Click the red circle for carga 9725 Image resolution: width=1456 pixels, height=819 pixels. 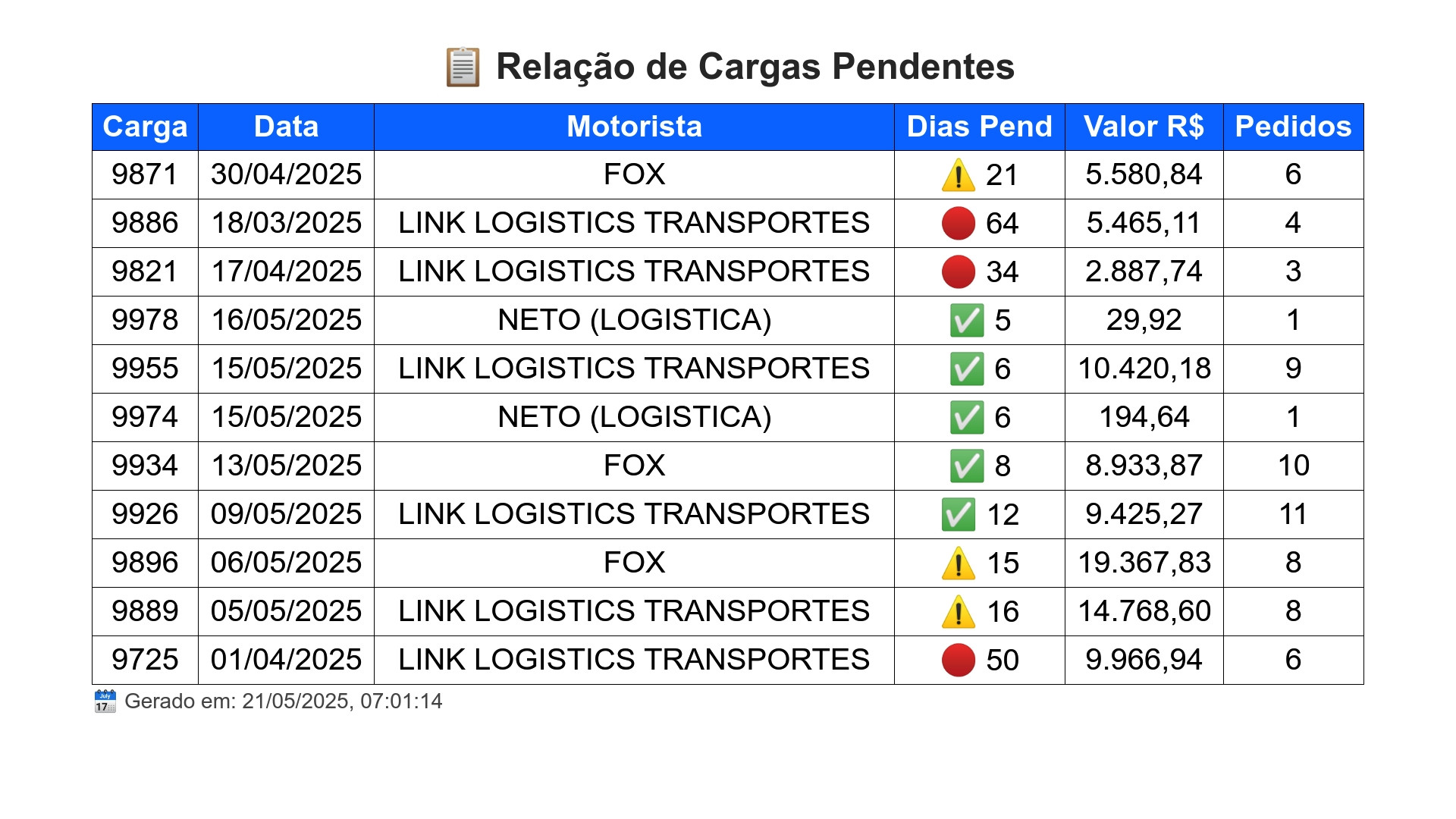959,661
